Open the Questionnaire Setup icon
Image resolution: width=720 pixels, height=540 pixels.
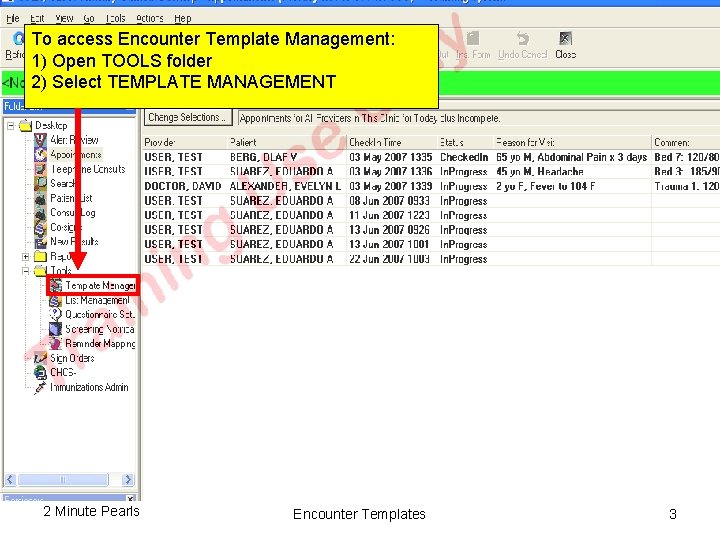[x=56, y=315]
